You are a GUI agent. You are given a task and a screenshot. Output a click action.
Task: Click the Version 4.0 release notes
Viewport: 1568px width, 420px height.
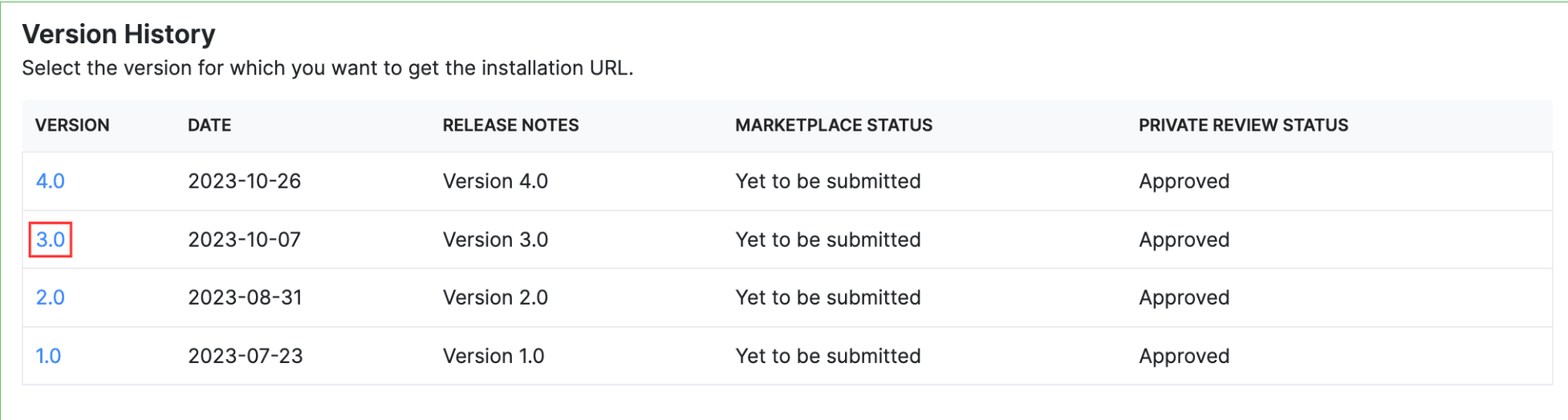(495, 181)
